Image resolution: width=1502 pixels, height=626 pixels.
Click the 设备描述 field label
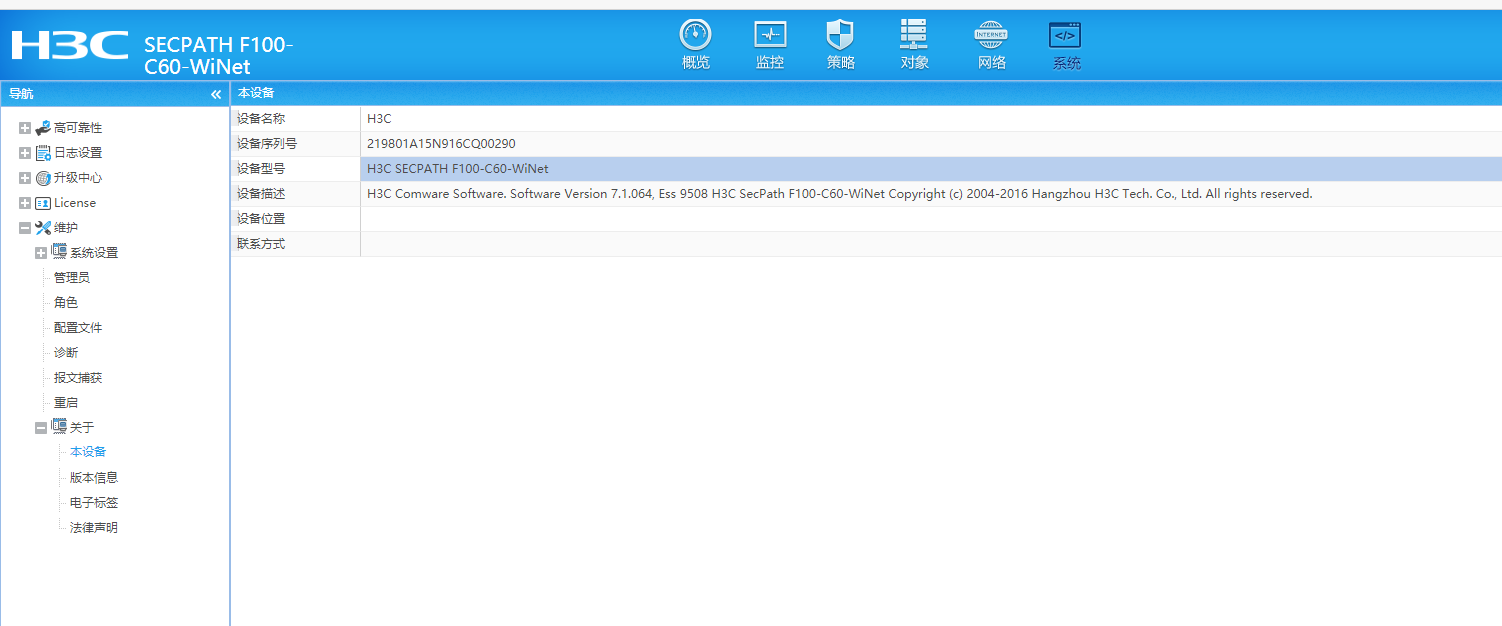tap(261, 194)
